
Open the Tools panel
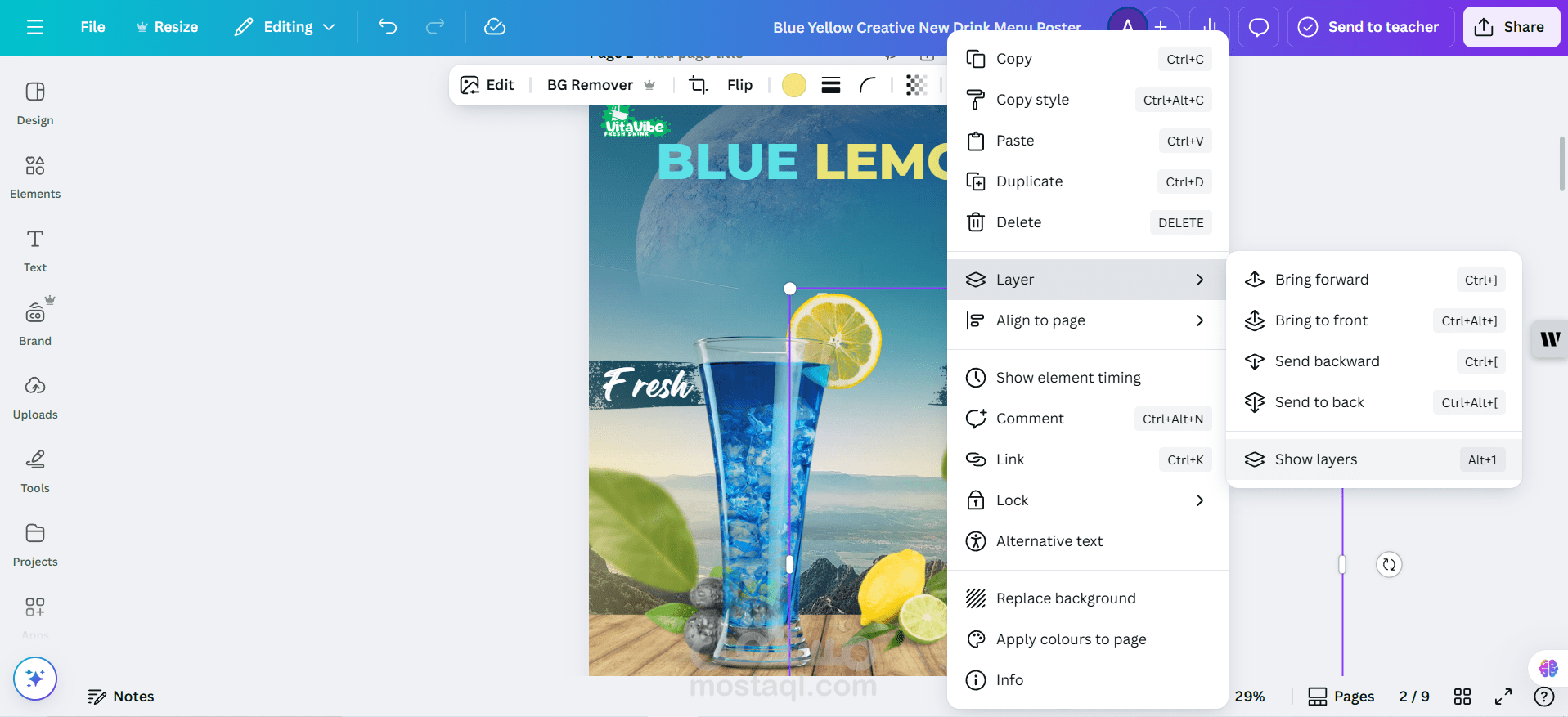click(35, 471)
